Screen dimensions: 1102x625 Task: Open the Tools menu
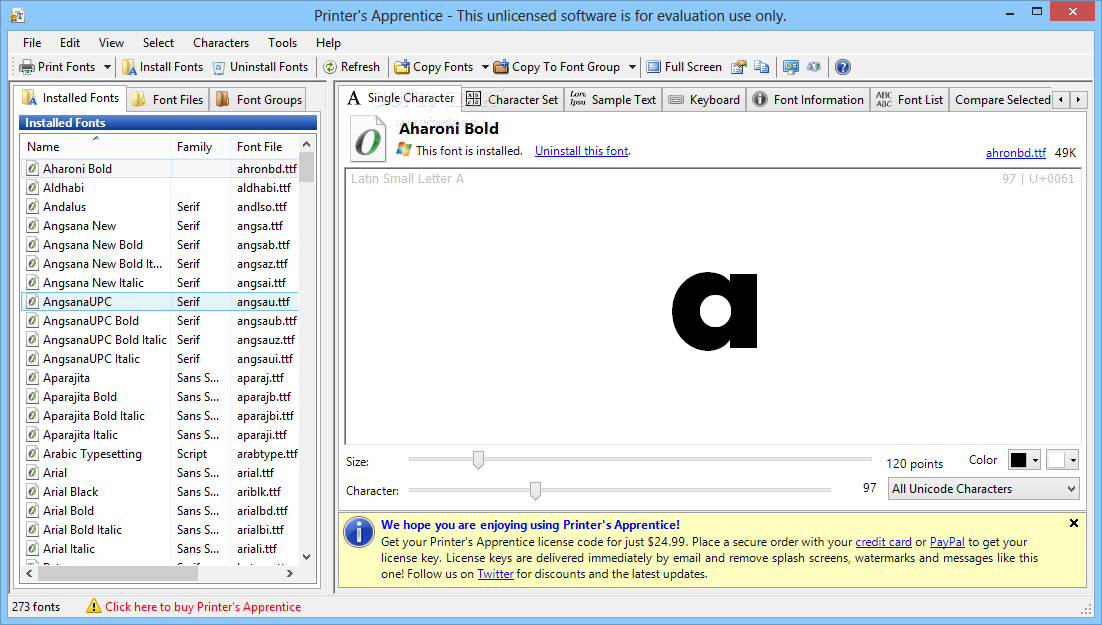click(x=282, y=43)
